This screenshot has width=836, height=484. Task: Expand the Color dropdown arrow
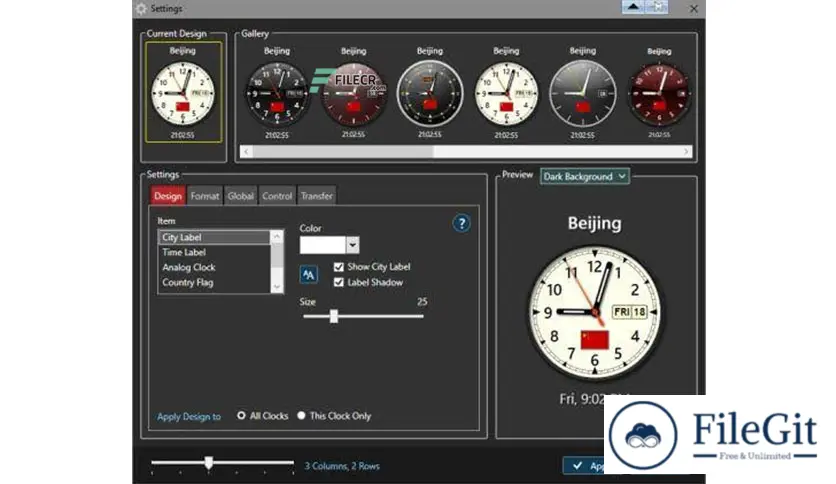(352, 245)
